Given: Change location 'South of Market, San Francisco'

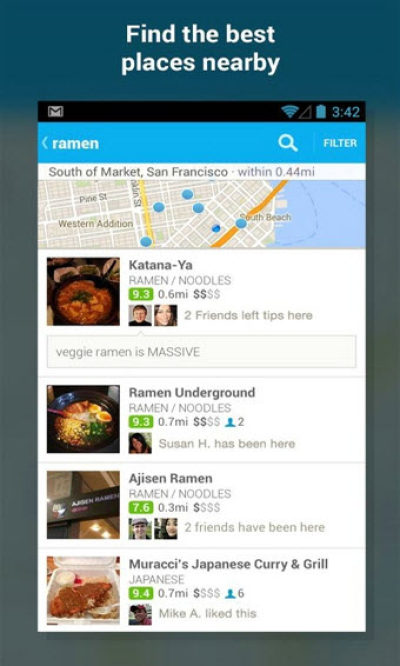Looking at the screenshot, I should coord(138,172).
